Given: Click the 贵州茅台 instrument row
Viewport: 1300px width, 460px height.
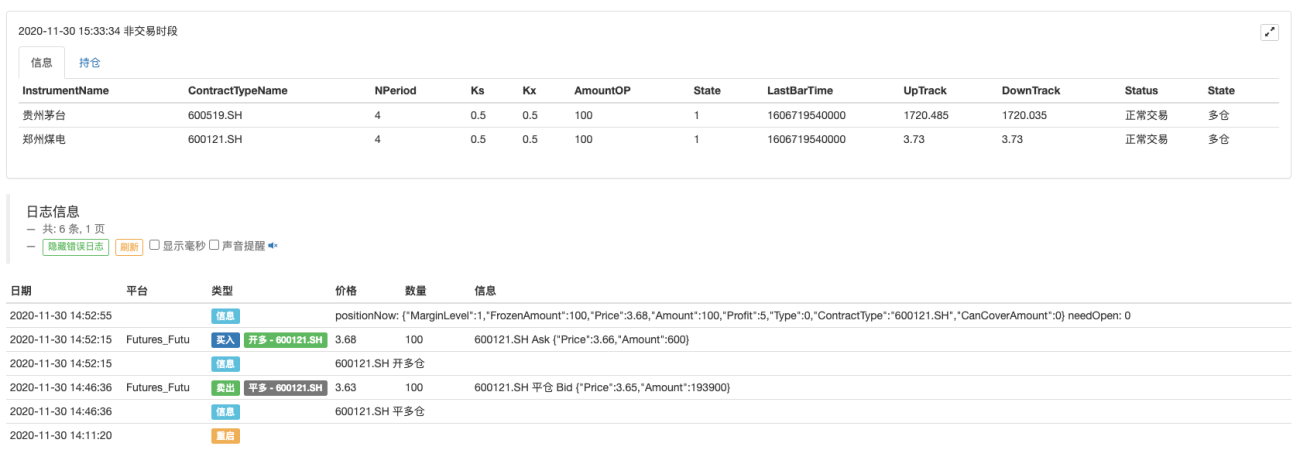Looking at the screenshot, I should [648, 115].
